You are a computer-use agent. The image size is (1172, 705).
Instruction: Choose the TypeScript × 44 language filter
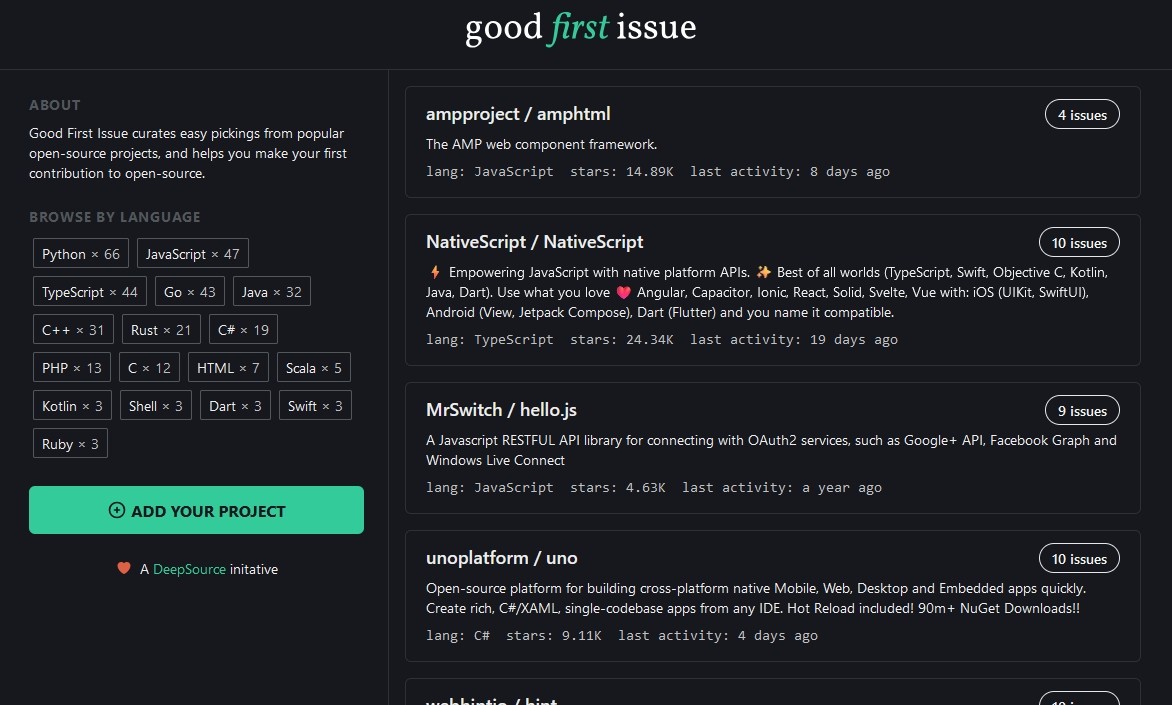(x=90, y=292)
